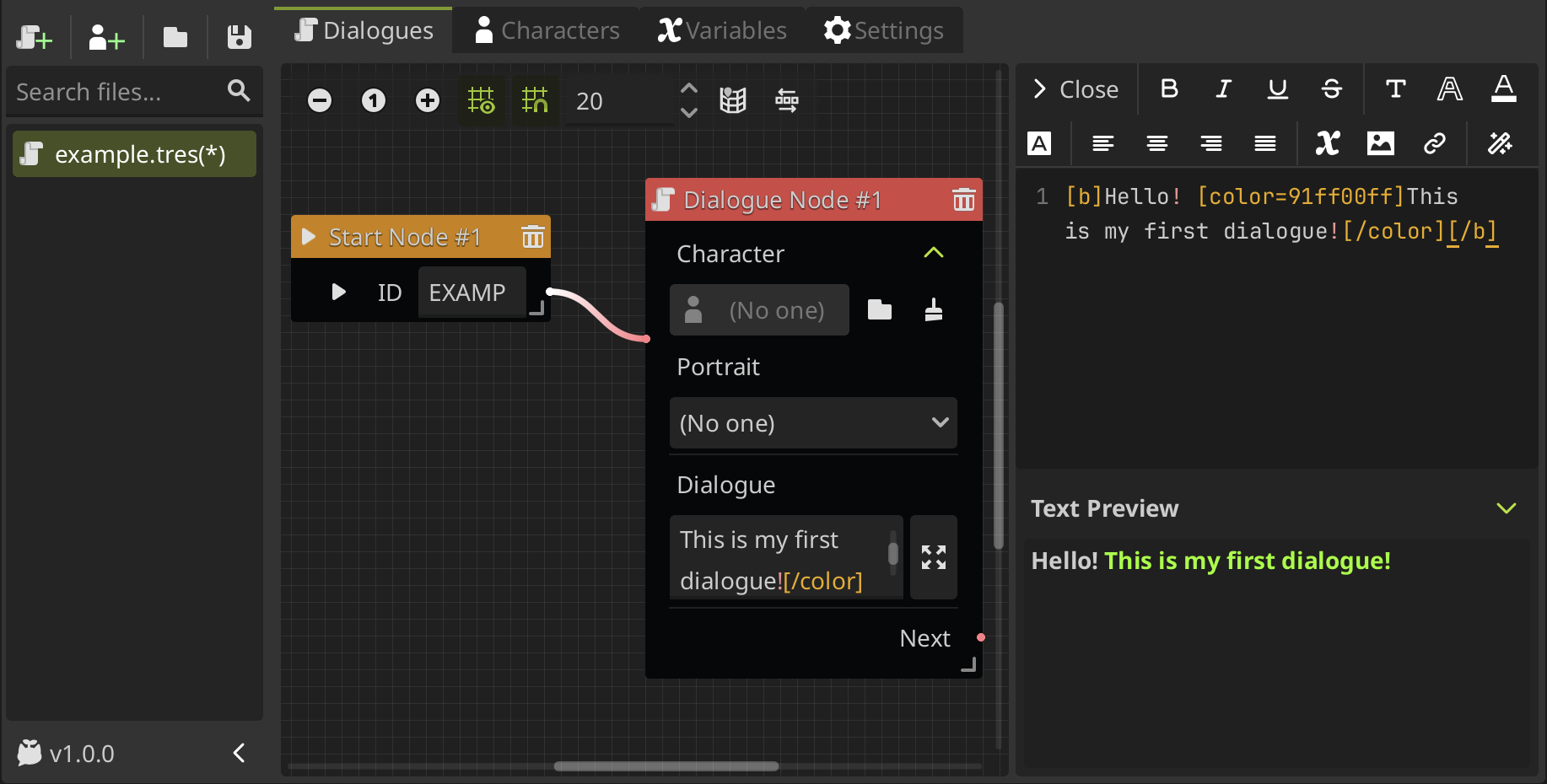
Task: Create a new dialogue file
Action: [35, 37]
